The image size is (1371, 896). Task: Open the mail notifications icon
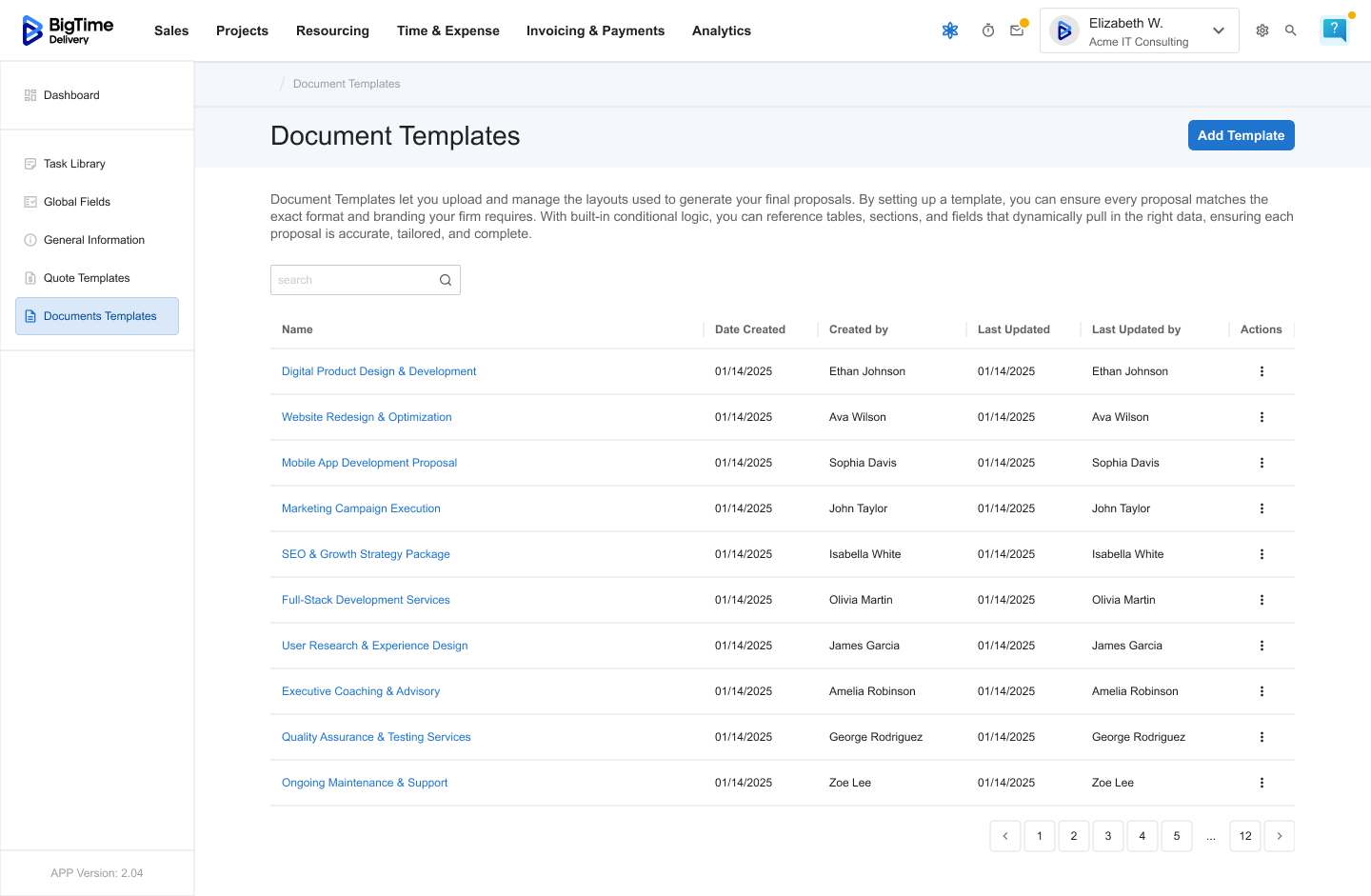click(1017, 30)
